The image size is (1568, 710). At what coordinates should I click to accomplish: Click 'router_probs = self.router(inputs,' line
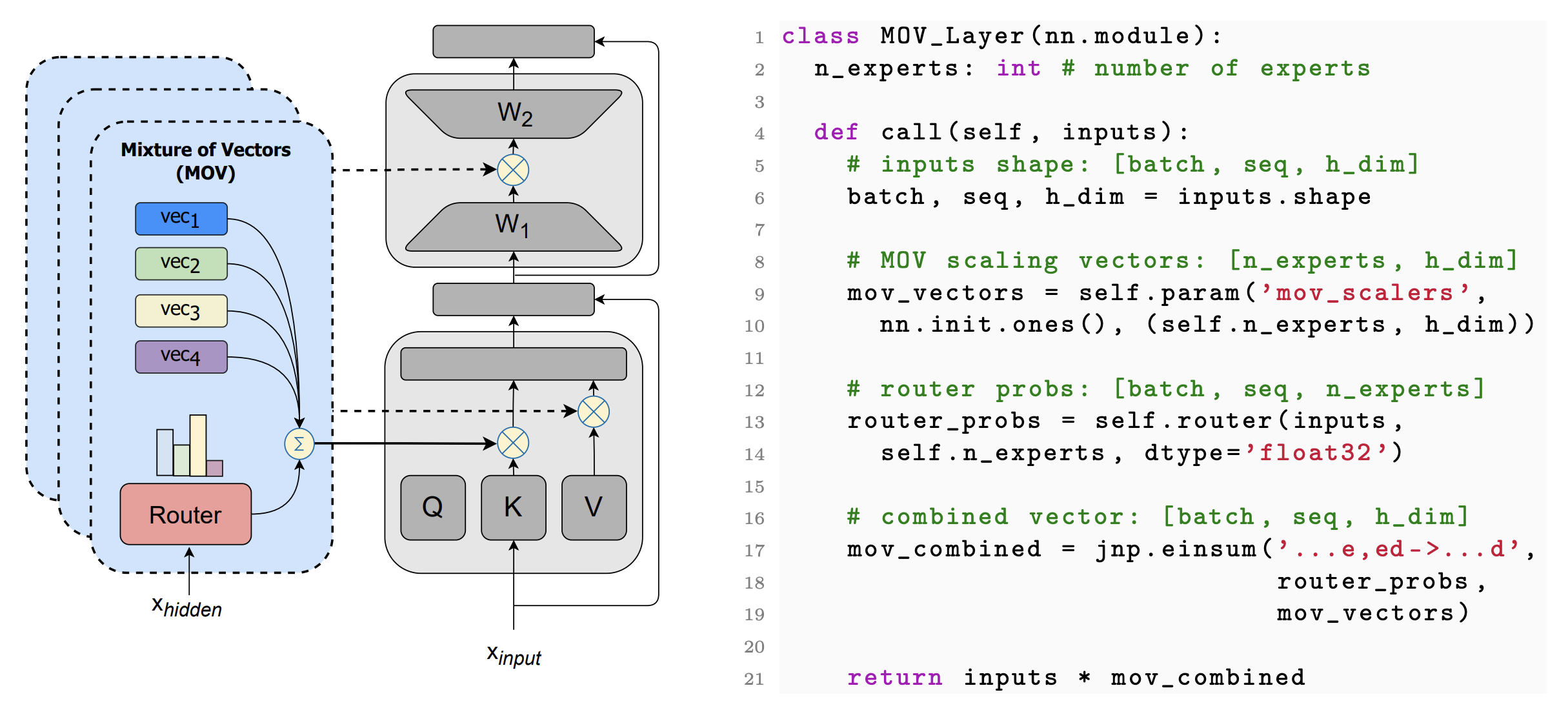(x=1125, y=421)
